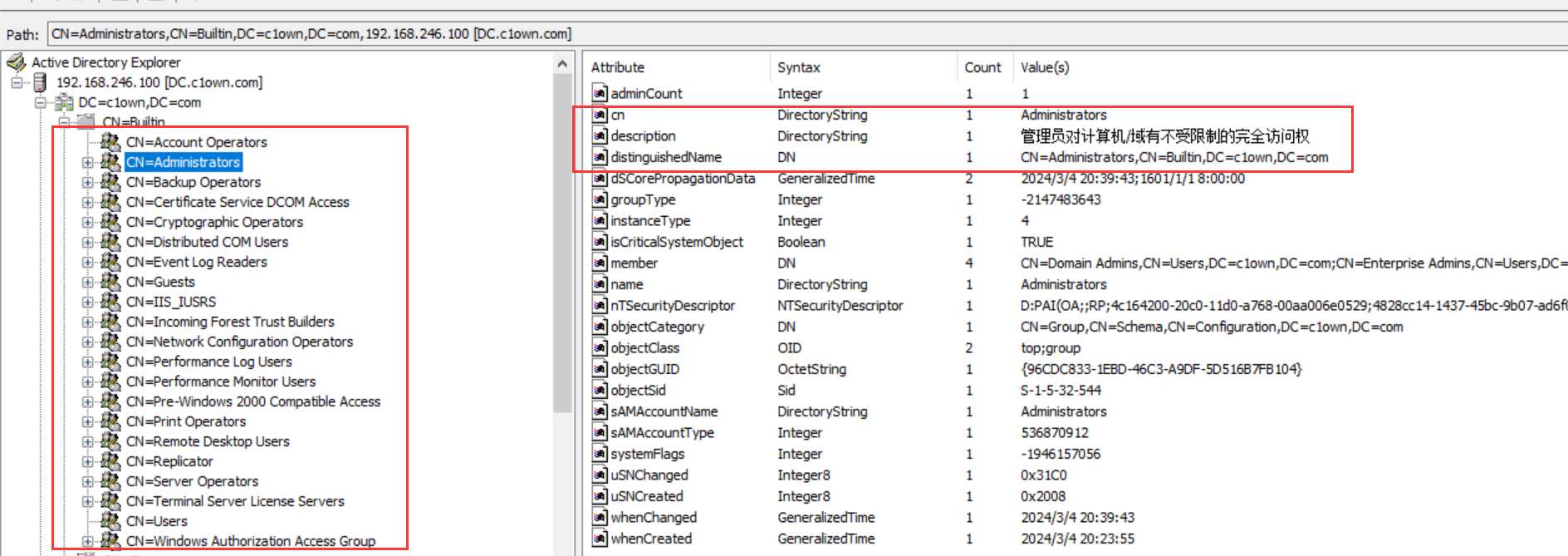Select CN=Print Operators in tree
The height and width of the screenshot is (556, 1568).
point(186,421)
